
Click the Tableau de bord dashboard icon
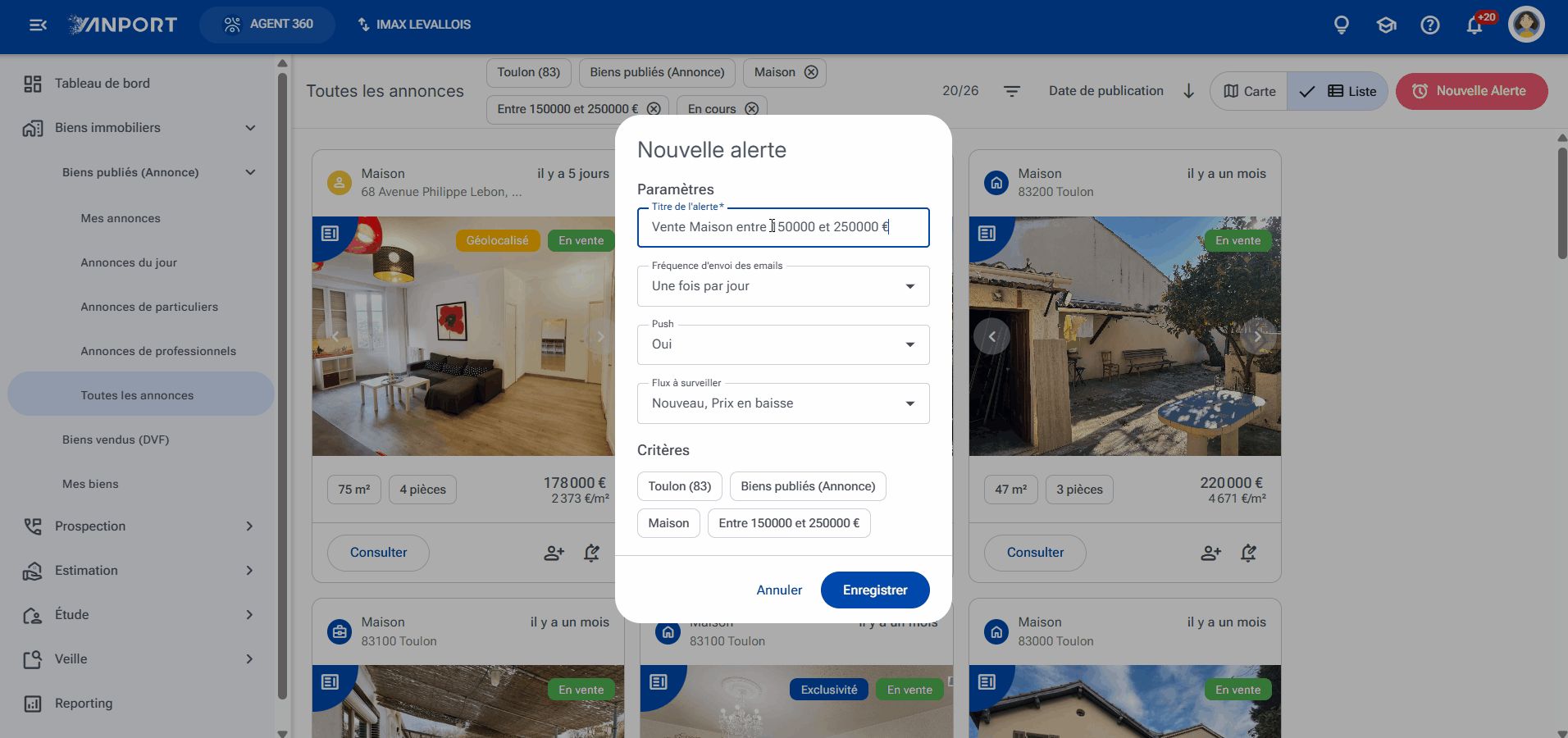click(33, 84)
